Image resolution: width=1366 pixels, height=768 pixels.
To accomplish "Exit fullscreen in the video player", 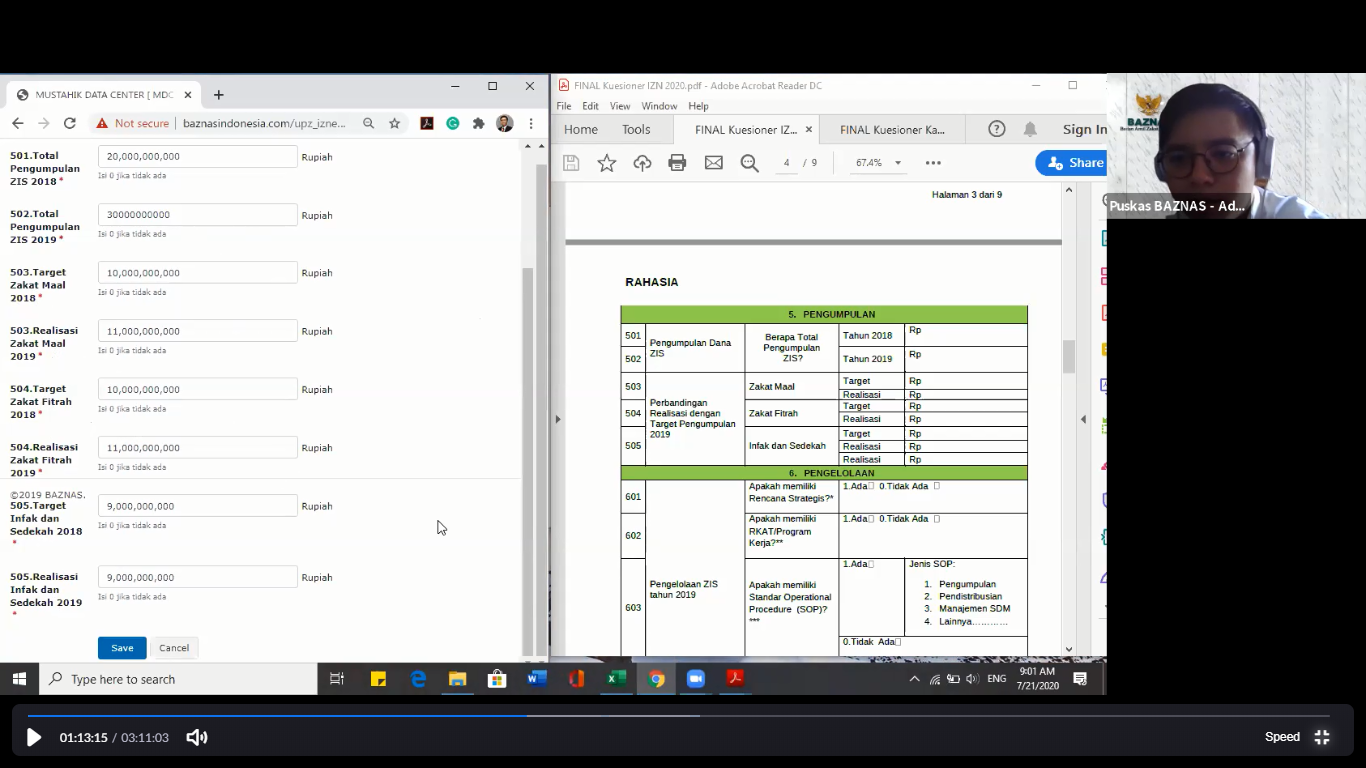I will pyautogui.click(x=1321, y=737).
